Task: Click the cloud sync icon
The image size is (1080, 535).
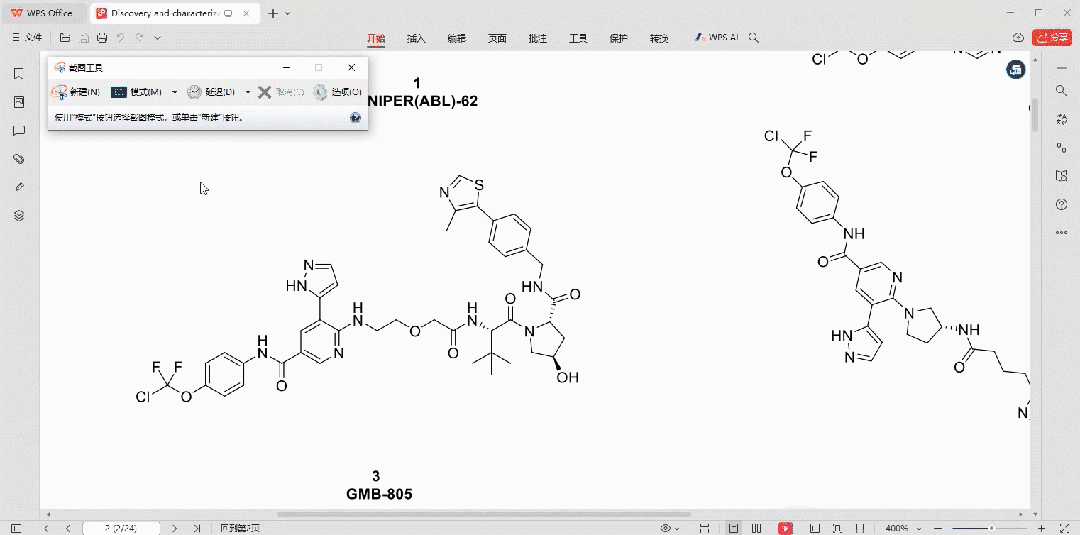Action: pos(1019,38)
